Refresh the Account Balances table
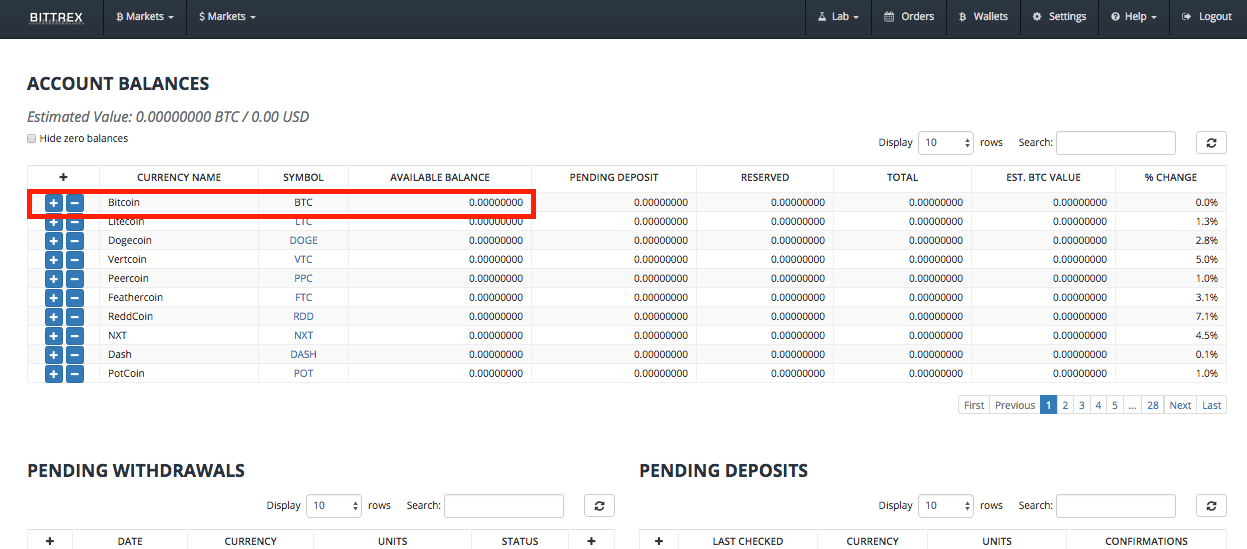1247x549 pixels. pos(1211,143)
